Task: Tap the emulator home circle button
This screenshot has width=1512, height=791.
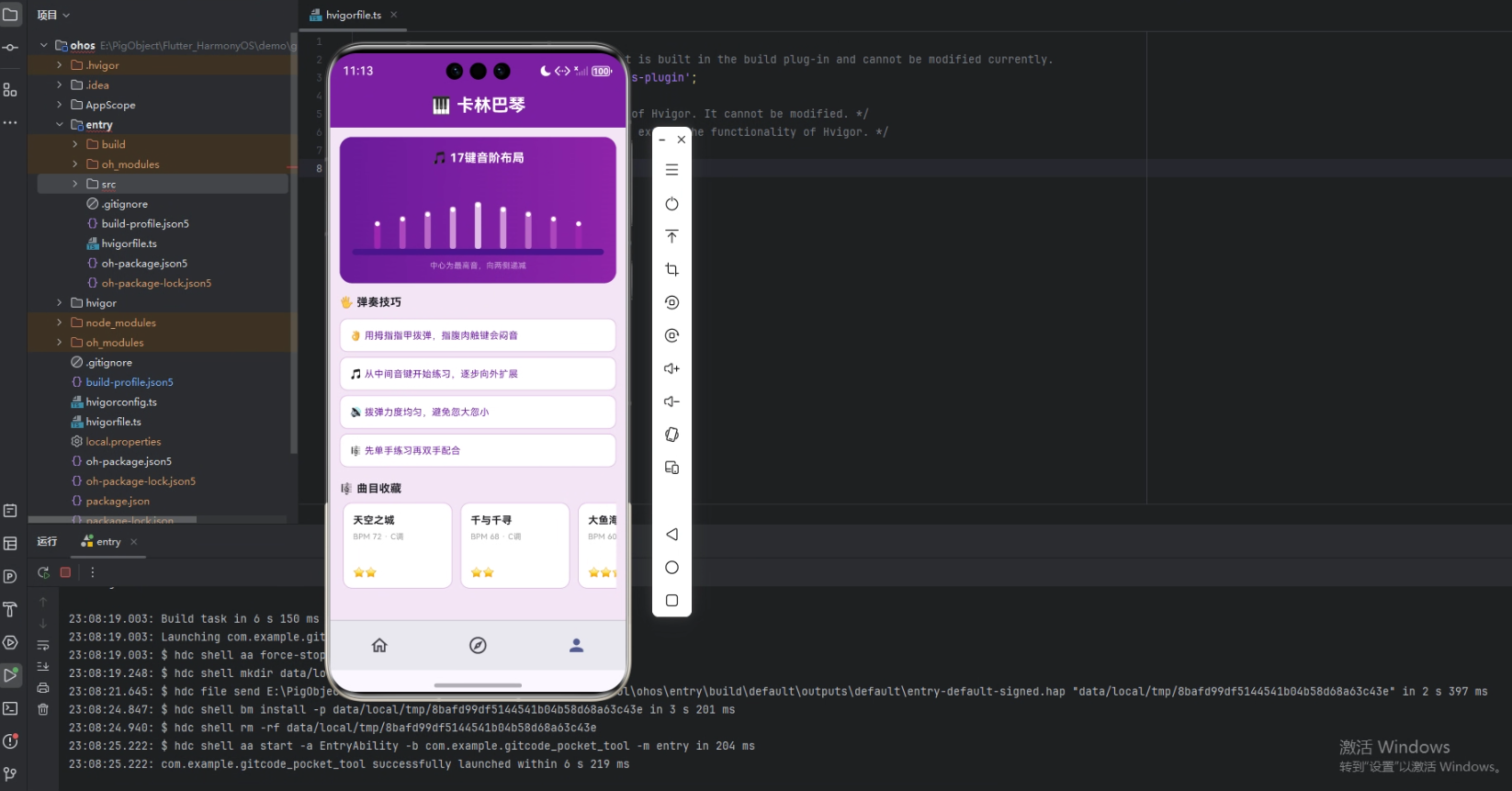Action: click(671, 568)
